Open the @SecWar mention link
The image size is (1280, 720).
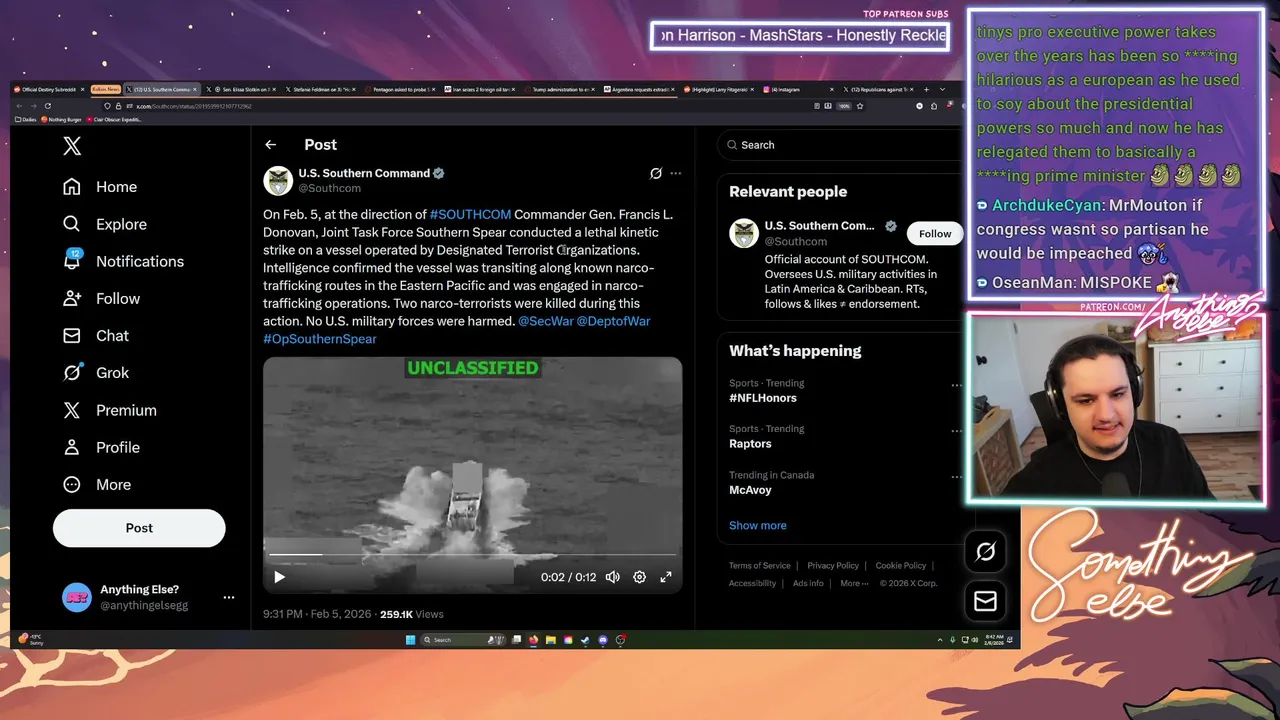(546, 321)
